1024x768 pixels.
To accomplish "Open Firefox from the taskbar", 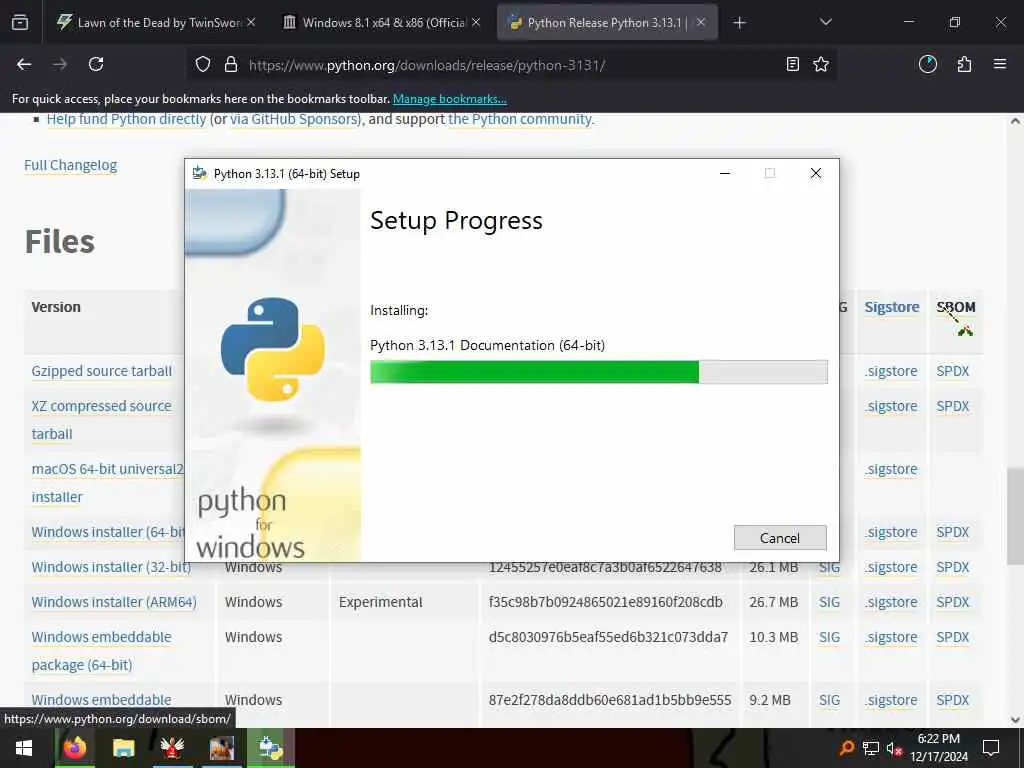I will (74, 748).
